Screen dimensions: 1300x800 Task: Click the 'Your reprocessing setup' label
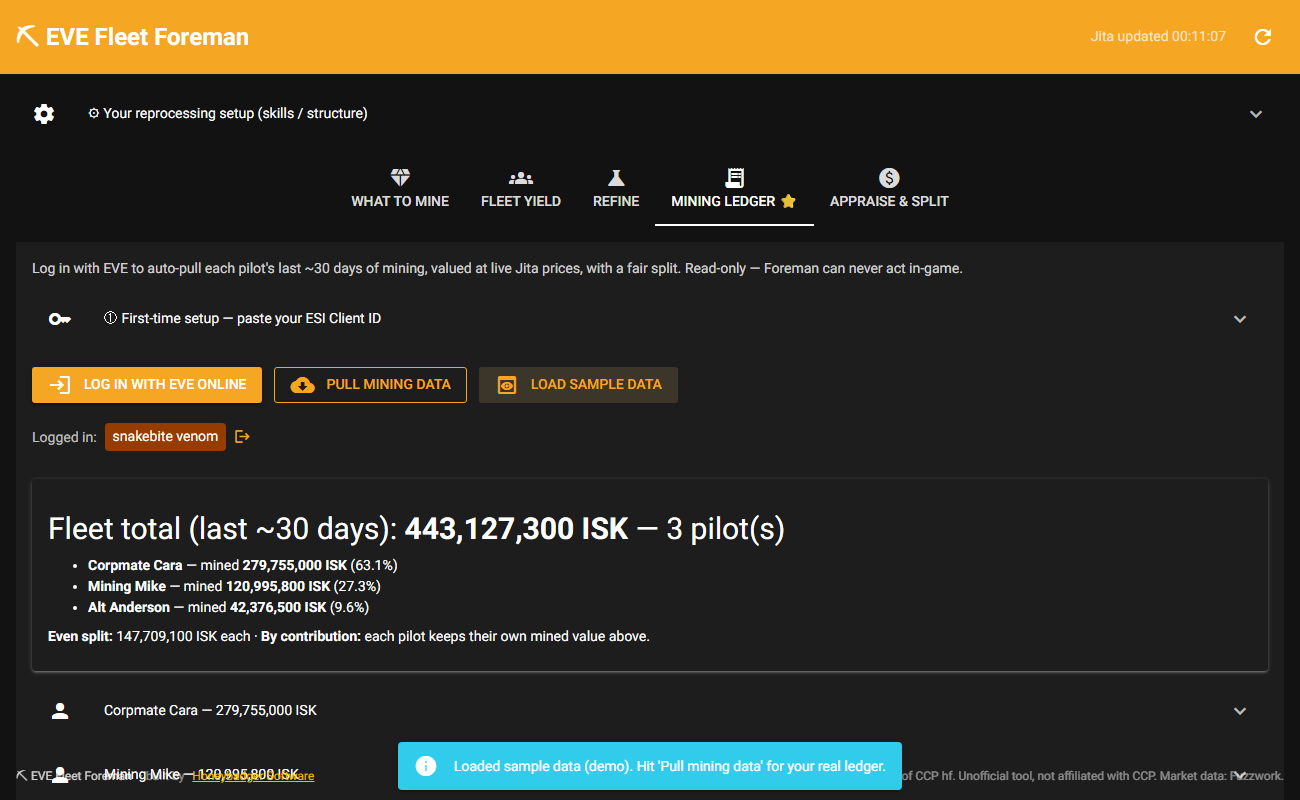(x=228, y=114)
